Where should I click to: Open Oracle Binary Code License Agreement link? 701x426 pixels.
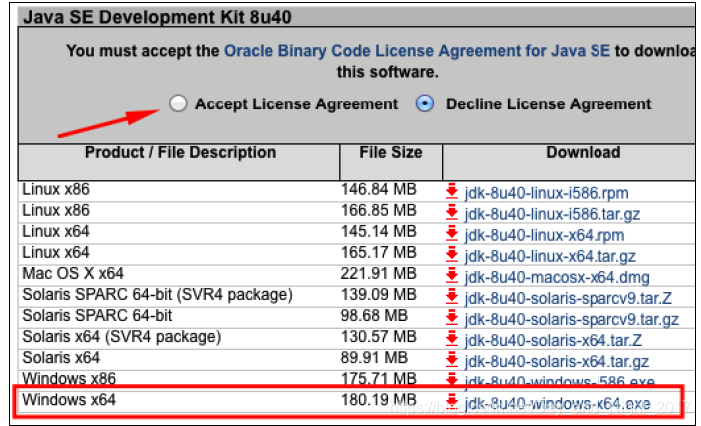coord(417,51)
